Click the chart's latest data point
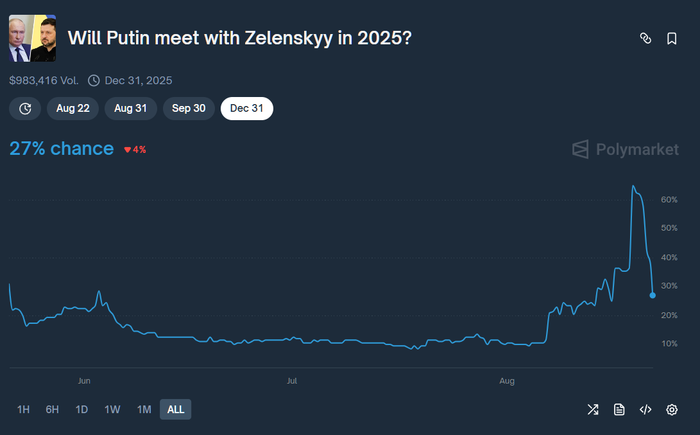The image size is (700, 435). [653, 295]
